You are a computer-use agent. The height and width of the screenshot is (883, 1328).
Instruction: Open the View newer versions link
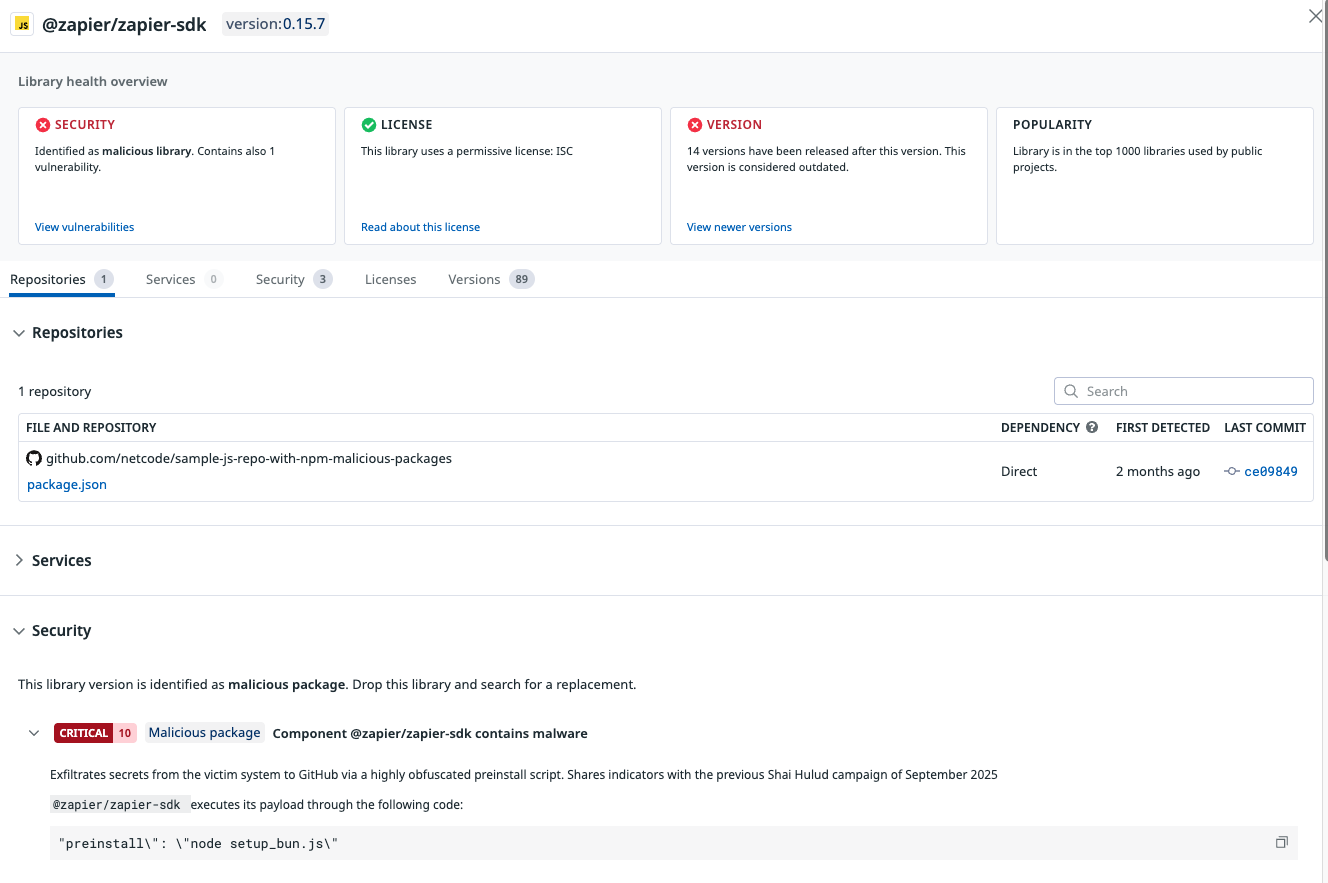[x=739, y=227]
